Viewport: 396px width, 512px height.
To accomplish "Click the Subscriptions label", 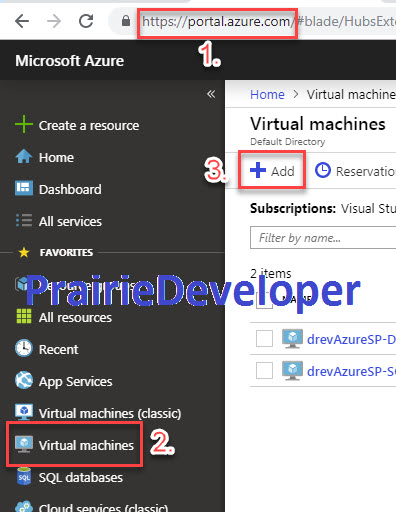I will (x=293, y=209).
